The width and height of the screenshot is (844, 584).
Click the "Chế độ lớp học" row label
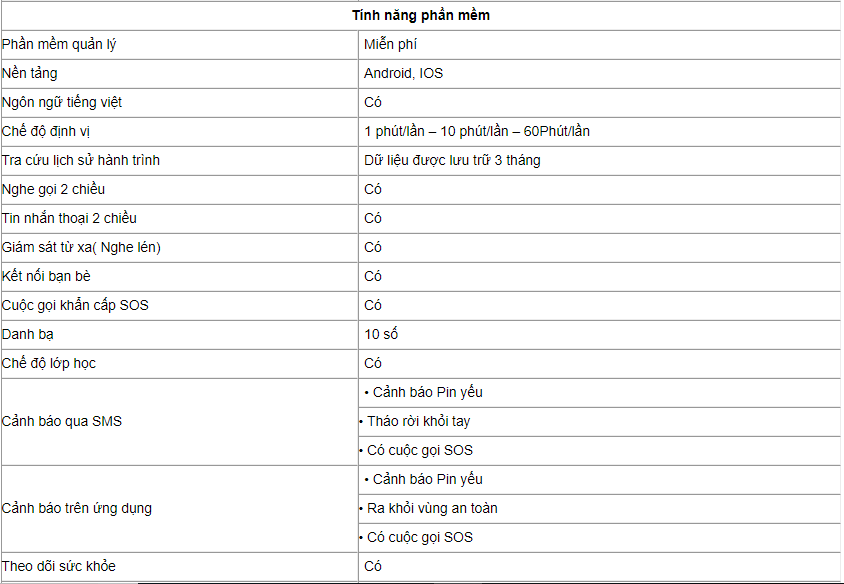49,364
